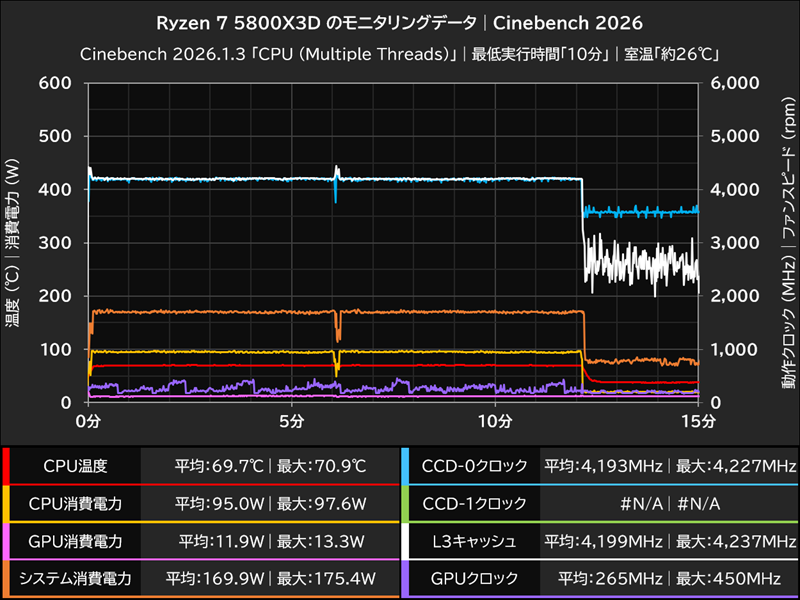Click the value '平均:4,193MHz | 最大:4,227MHz'
The height and width of the screenshot is (600, 800).
point(670,466)
